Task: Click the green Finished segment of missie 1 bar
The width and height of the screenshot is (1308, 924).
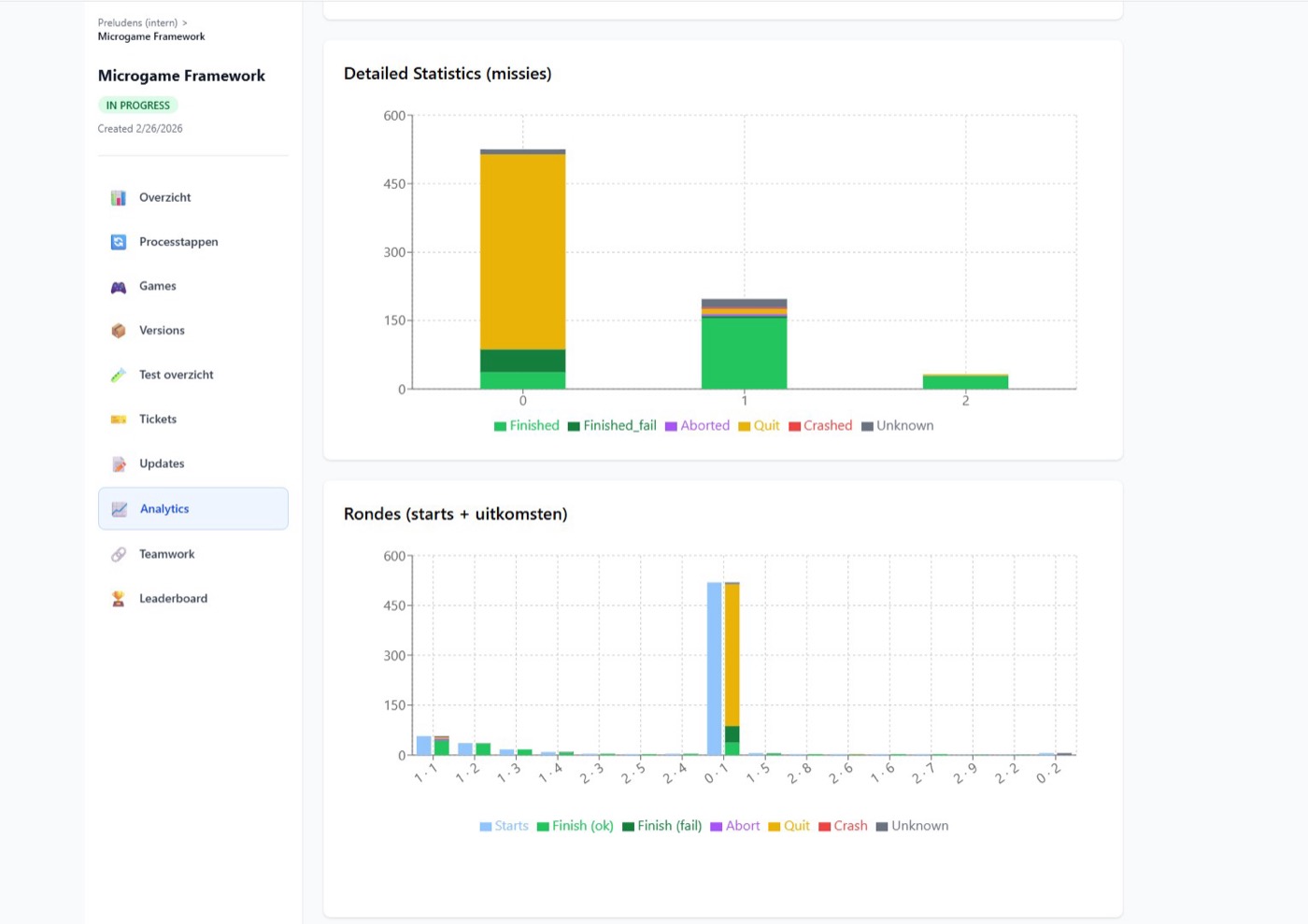Action: point(745,353)
